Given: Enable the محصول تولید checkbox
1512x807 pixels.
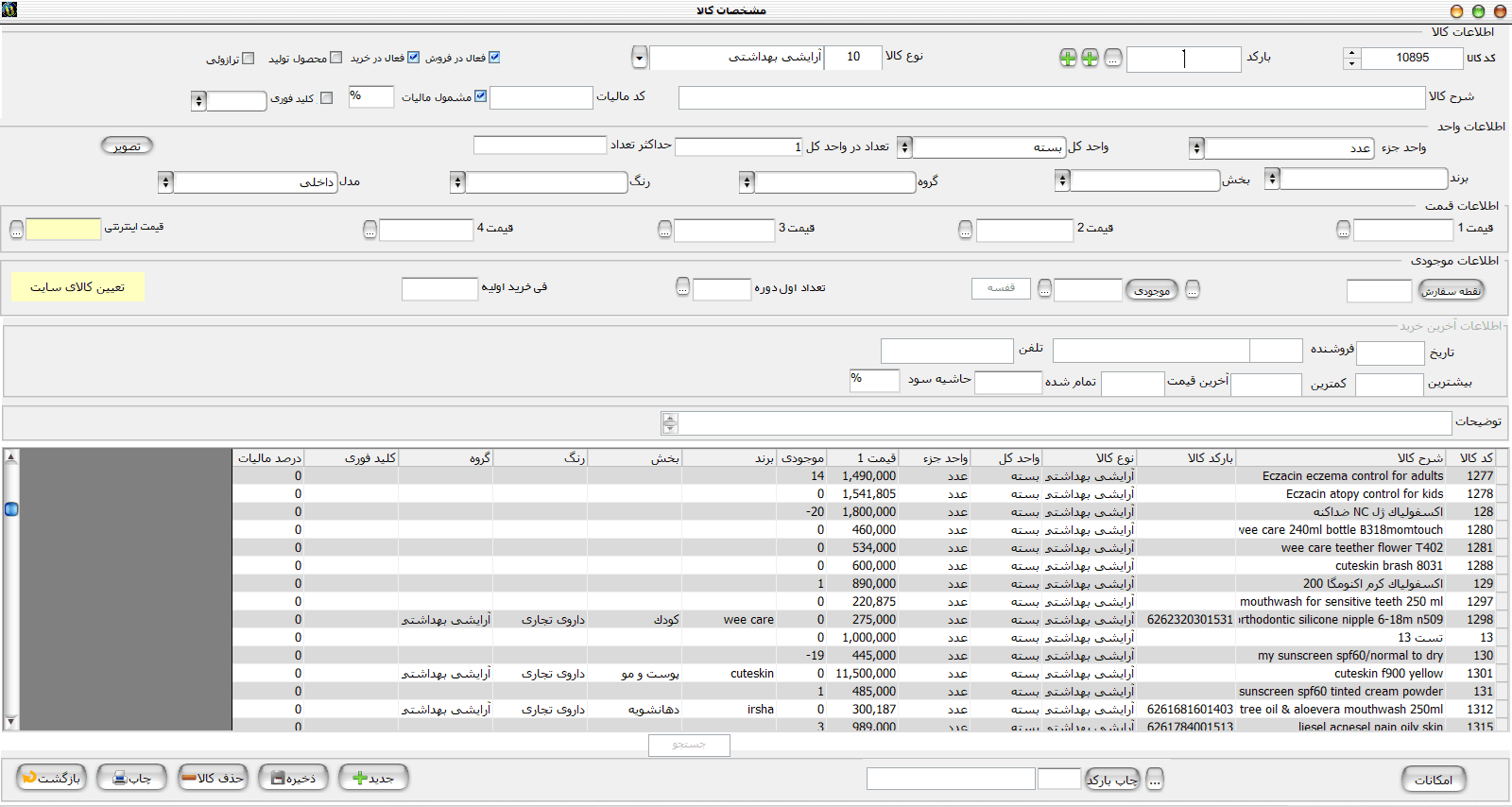Looking at the screenshot, I should click(336, 58).
